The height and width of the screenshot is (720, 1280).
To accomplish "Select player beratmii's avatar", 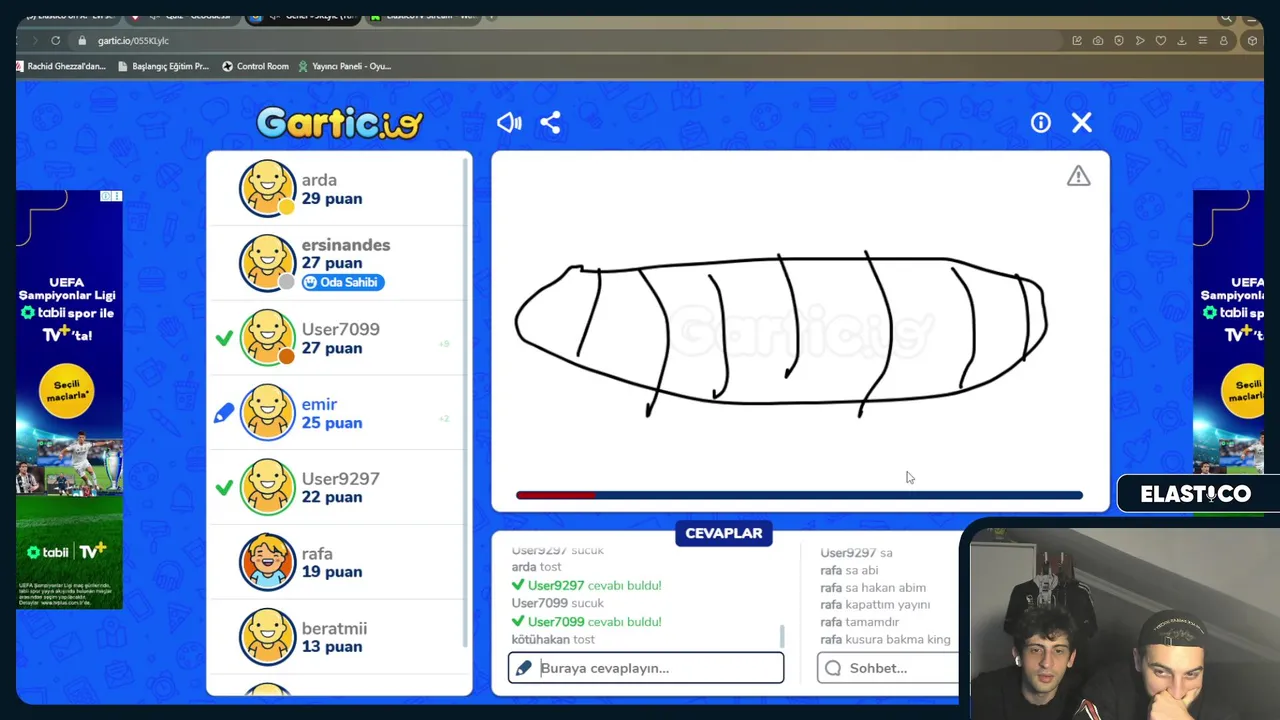I will (267, 637).
